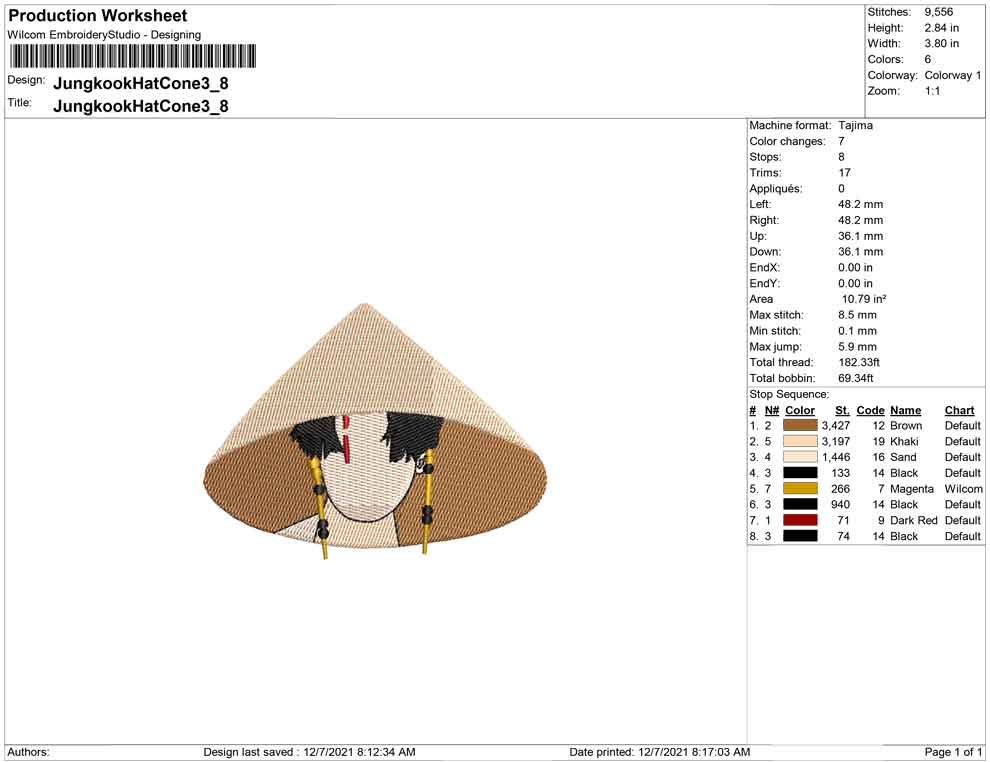Click 'Page 1 of 1' in footer
The image size is (990, 762).
(x=953, y=752)
